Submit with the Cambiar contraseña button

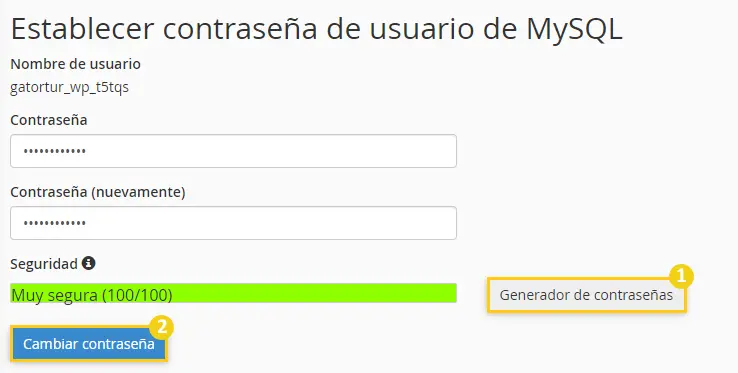[x=88, y=344]
